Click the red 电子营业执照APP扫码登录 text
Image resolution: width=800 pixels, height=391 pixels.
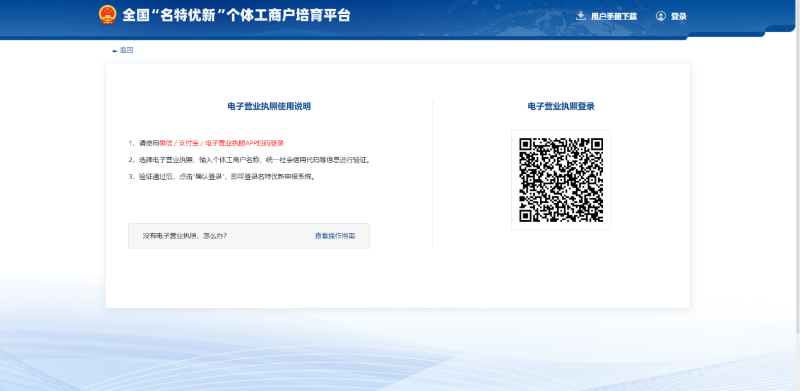(244, 143)
